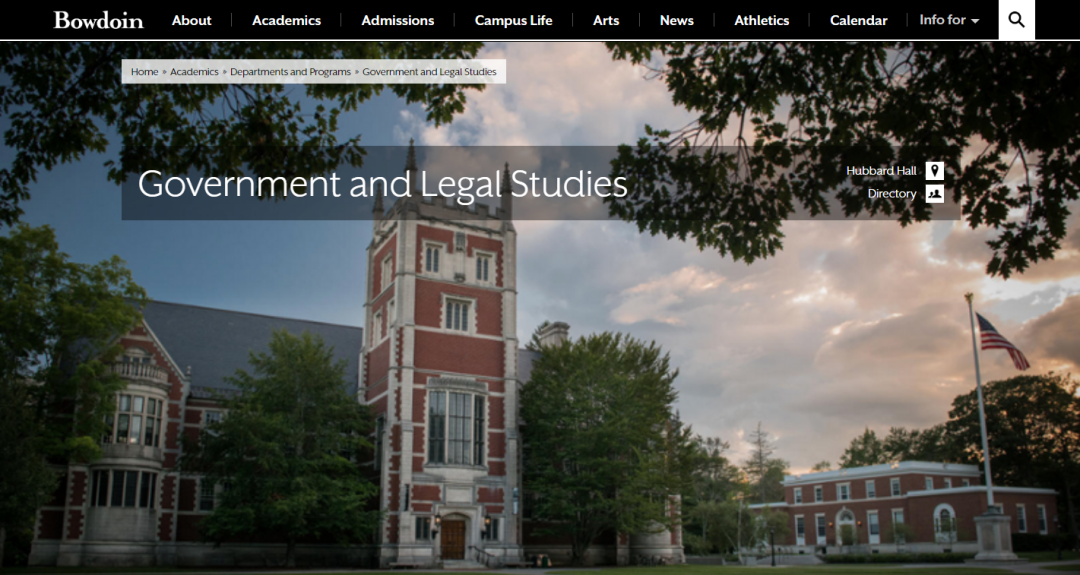This screenshot has height=575, width=1080.
Task: Open the Athletics menu
Action: (x=762, y=21)
